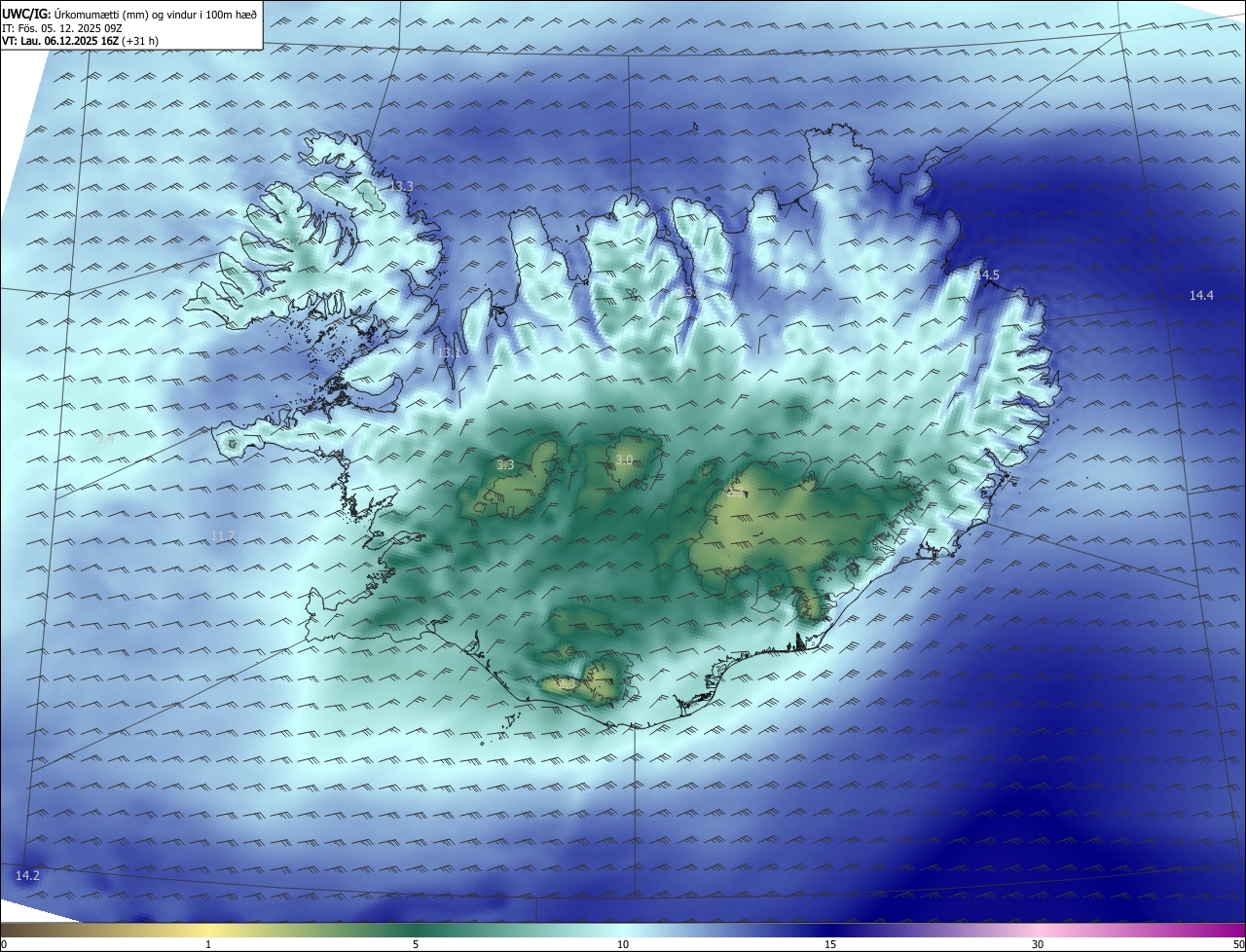Click the 3.3 value label on the map
This screenshot has width=1246, height=952.
tap(505, 465)
